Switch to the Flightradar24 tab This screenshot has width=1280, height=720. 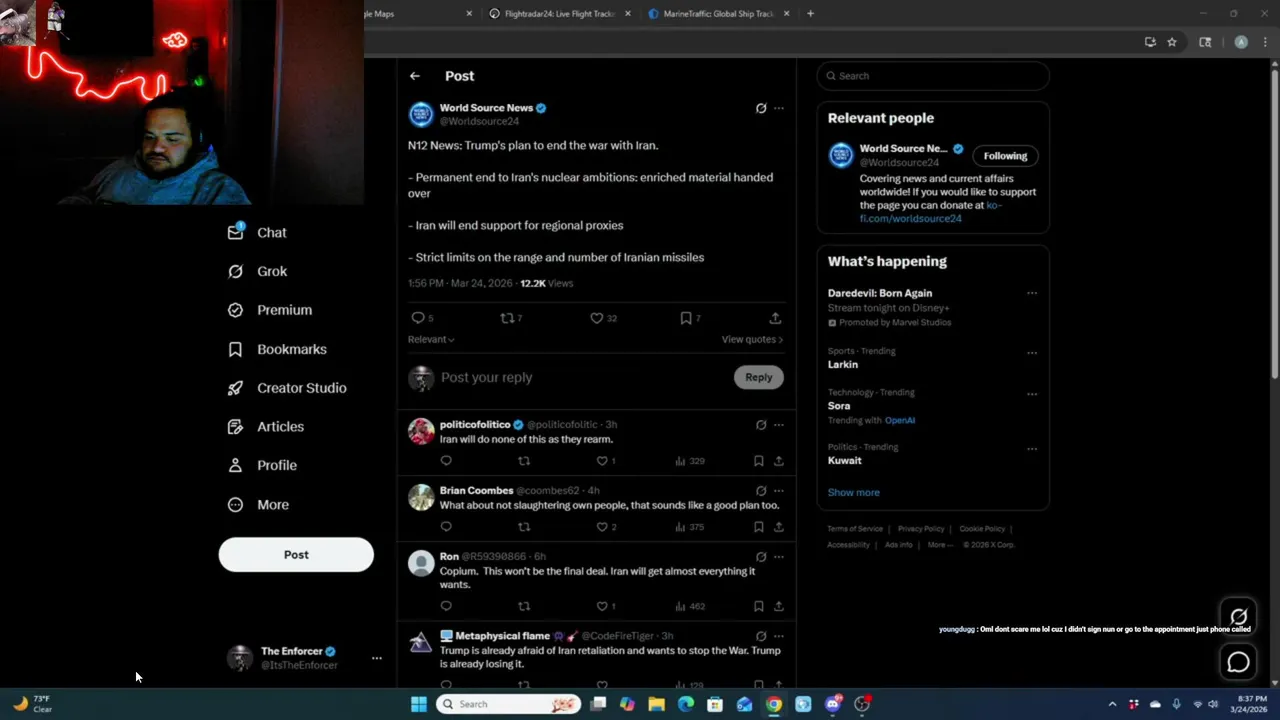point(560,14)
